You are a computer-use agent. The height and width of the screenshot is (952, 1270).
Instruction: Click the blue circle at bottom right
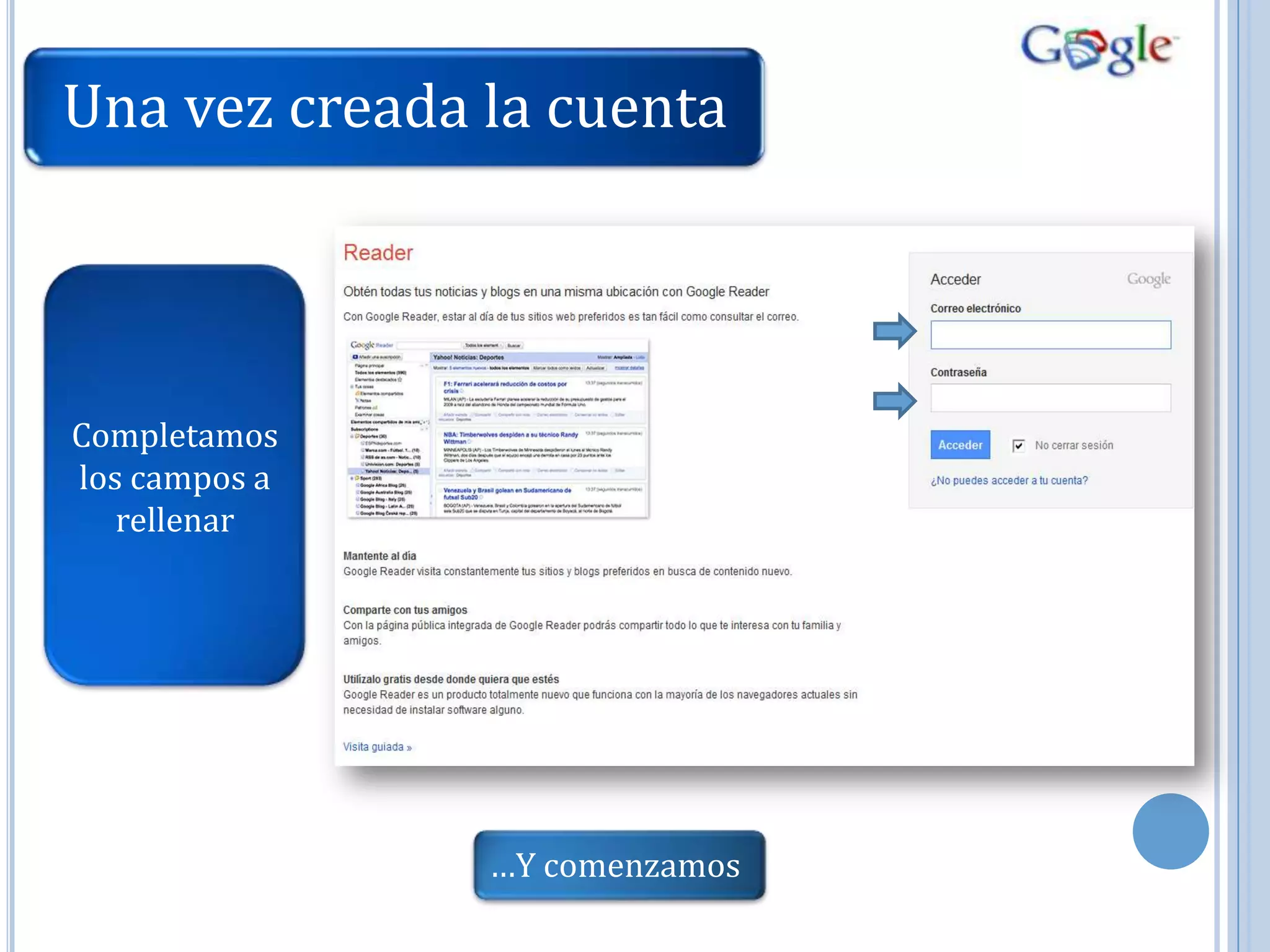(1170, 831)
